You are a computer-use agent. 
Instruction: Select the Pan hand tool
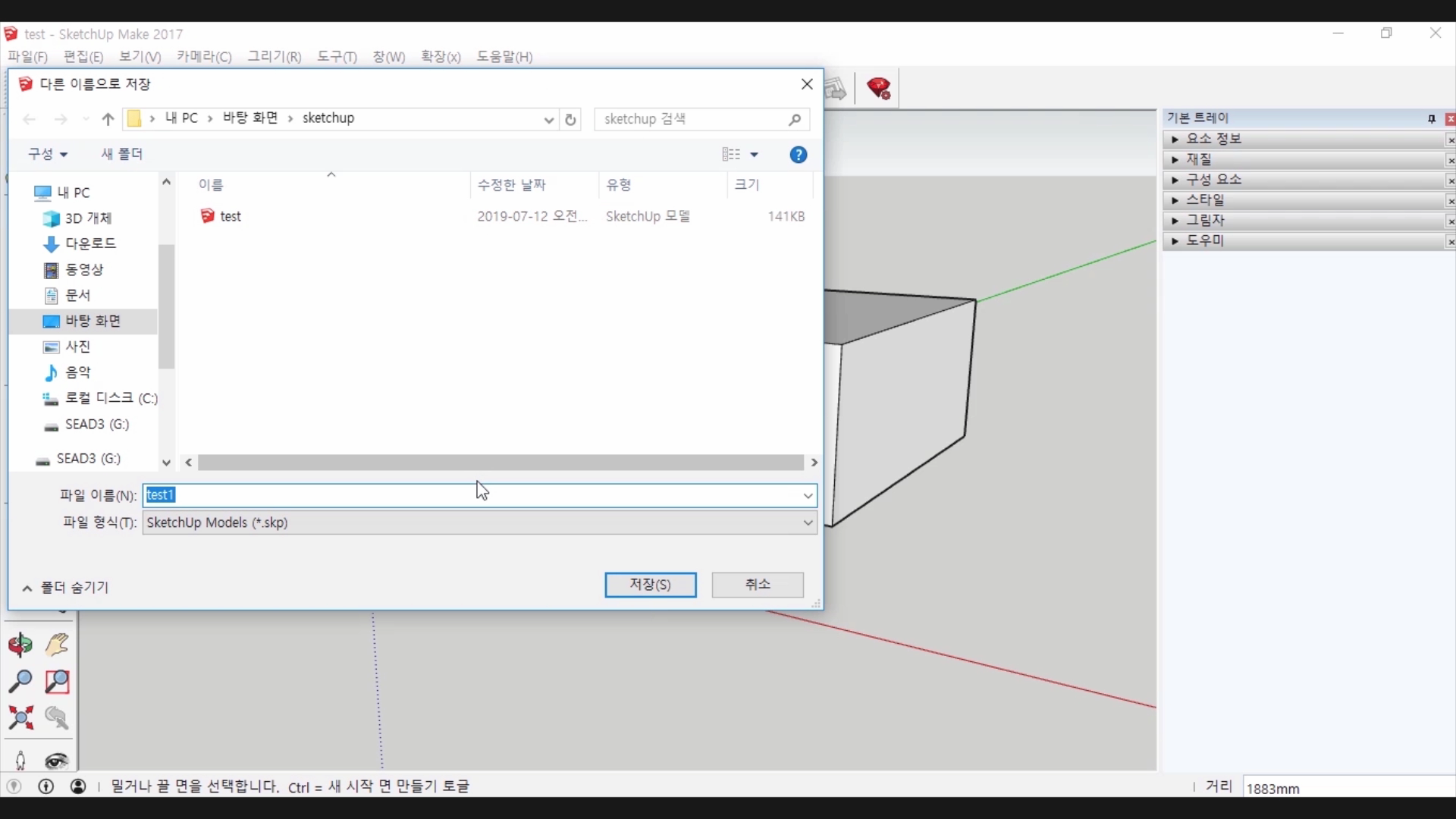pyautogui.click(x=57, y=645)
